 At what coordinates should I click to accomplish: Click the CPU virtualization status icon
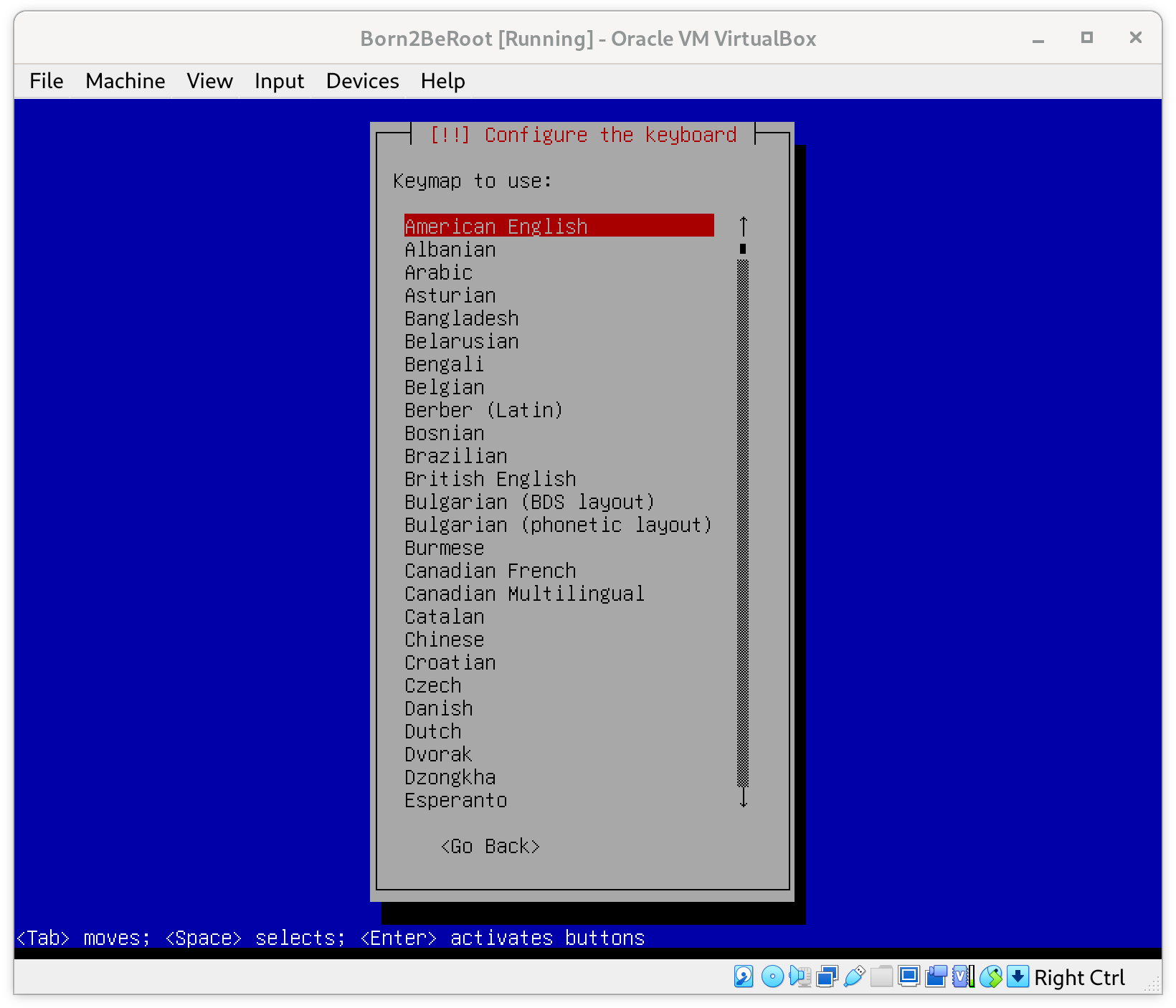click(x=963, y=976)
